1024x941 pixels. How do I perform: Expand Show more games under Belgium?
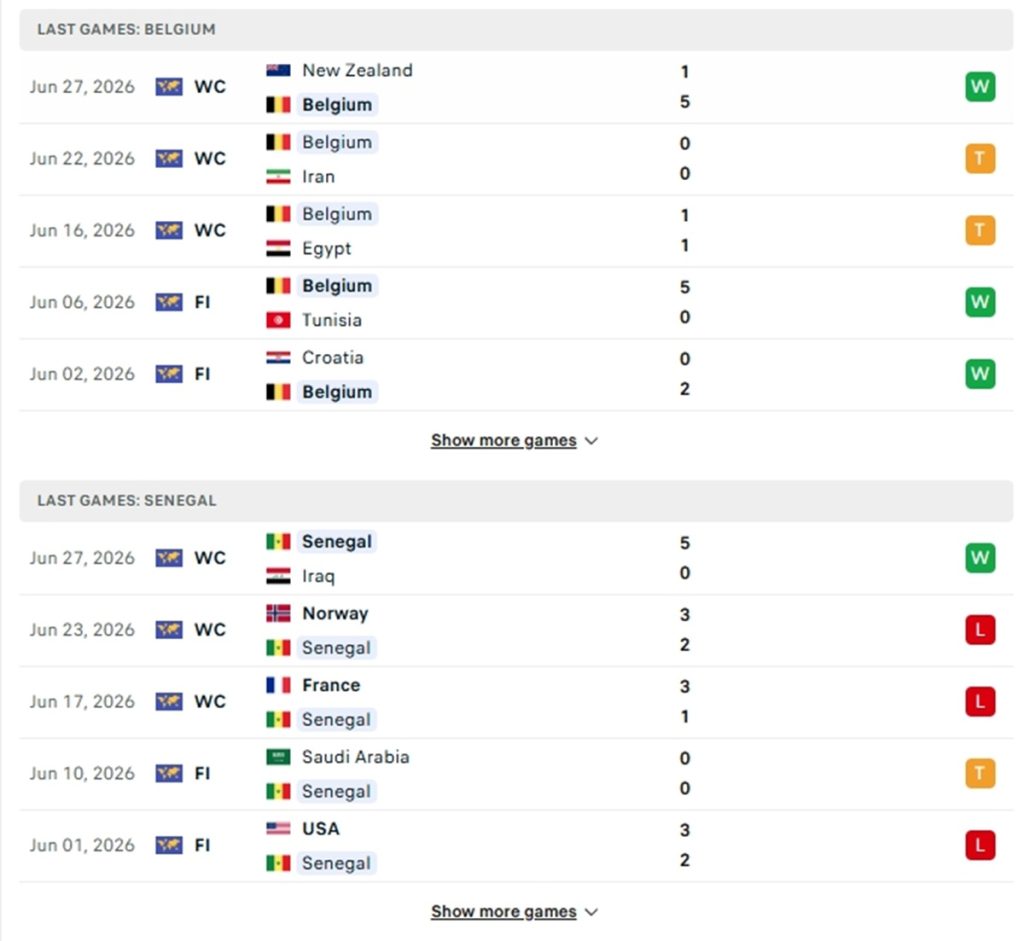[504, 441]
